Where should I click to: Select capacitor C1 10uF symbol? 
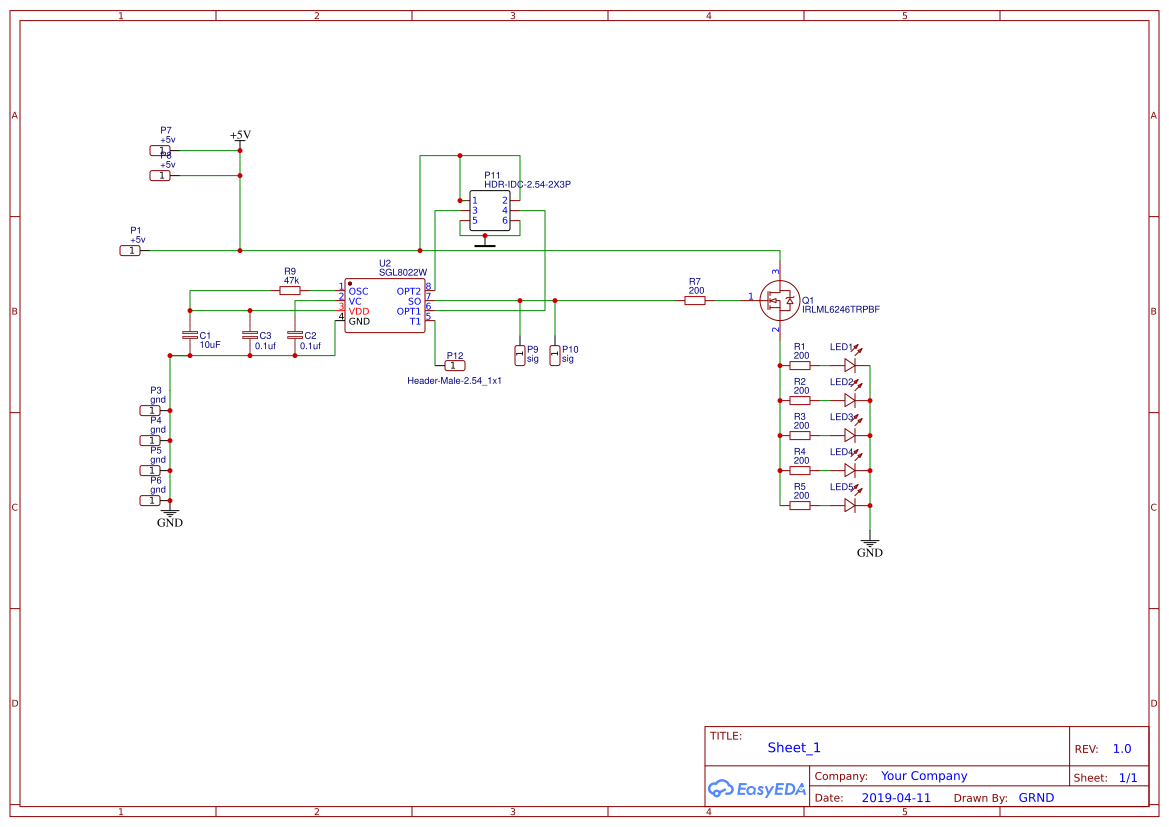point(188,336)
